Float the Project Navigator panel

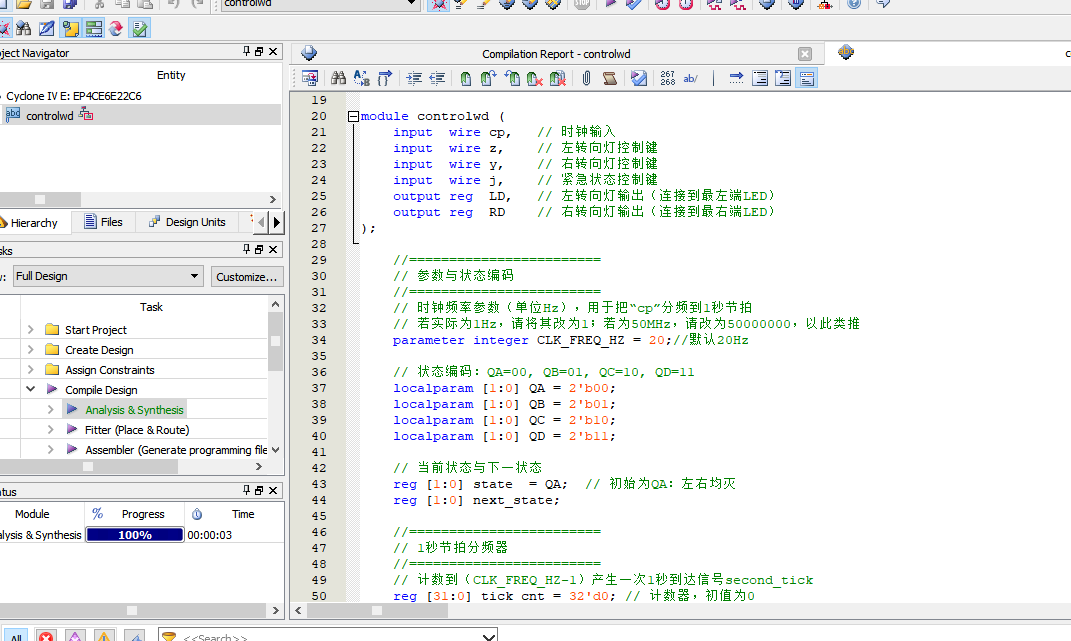click(x=260, y=51)
